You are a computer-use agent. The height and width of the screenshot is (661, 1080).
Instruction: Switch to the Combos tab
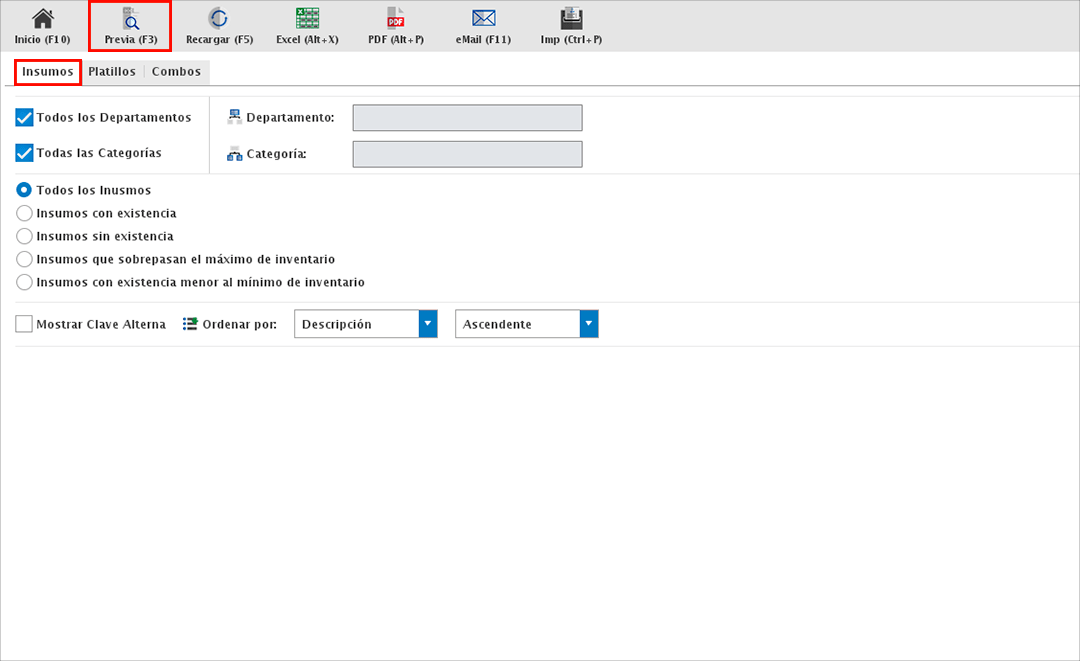click(176, 72)
